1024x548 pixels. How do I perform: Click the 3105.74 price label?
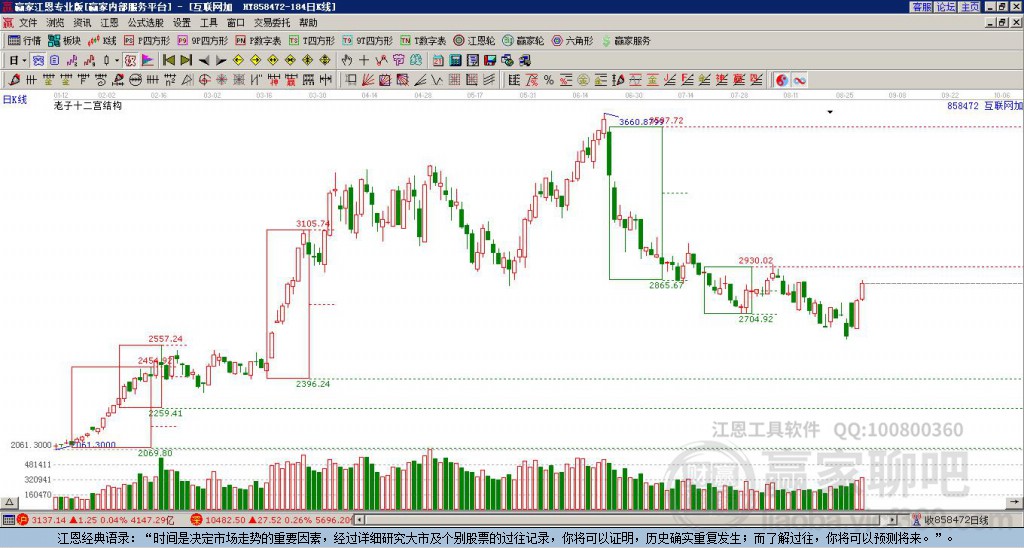[x=313, y=223]
